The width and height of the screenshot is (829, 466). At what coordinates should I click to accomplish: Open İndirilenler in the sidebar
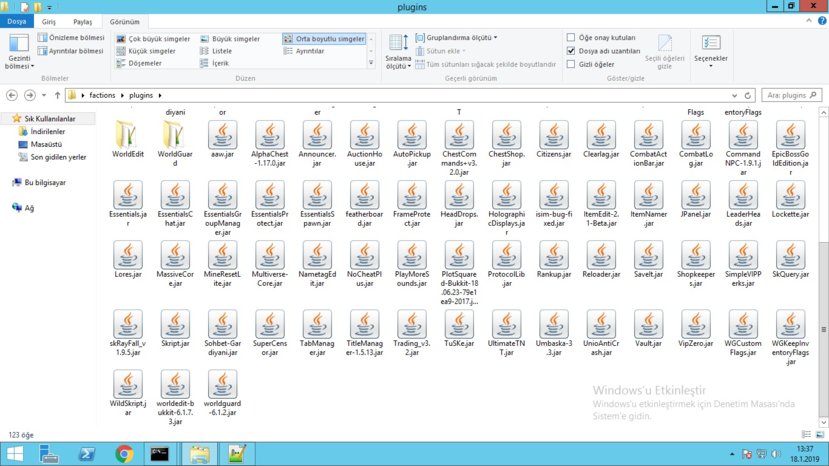[x=42, y=131]
